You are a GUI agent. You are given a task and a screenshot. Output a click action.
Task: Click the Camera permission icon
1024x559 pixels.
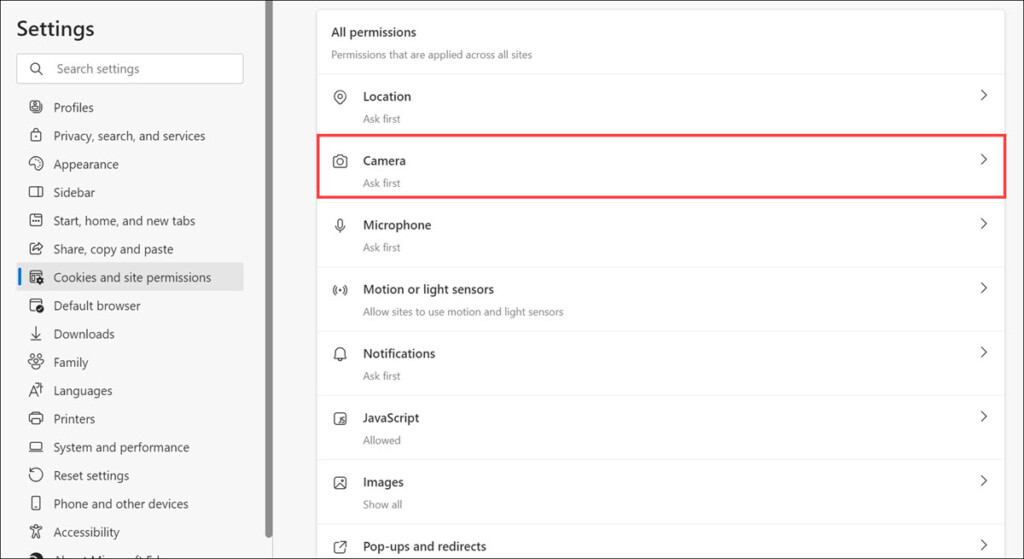(340, 161)
